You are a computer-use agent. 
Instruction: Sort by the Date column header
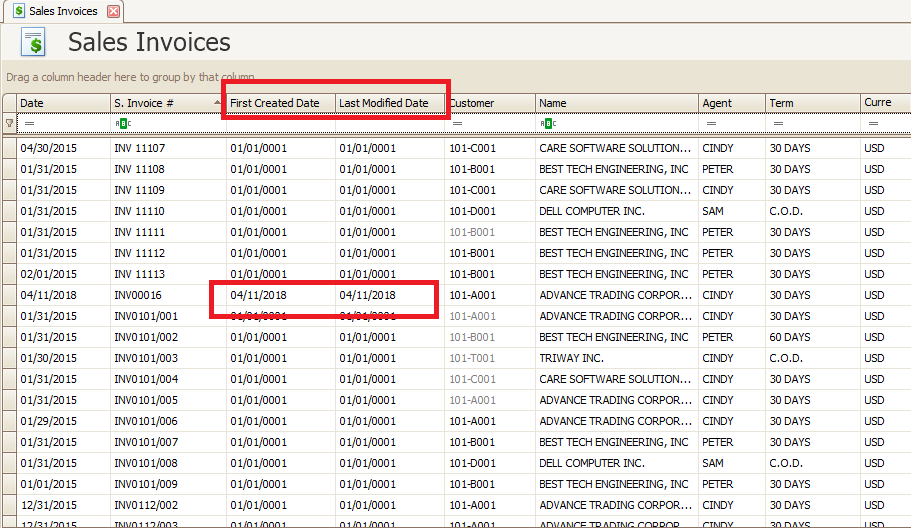click(63, 103)
